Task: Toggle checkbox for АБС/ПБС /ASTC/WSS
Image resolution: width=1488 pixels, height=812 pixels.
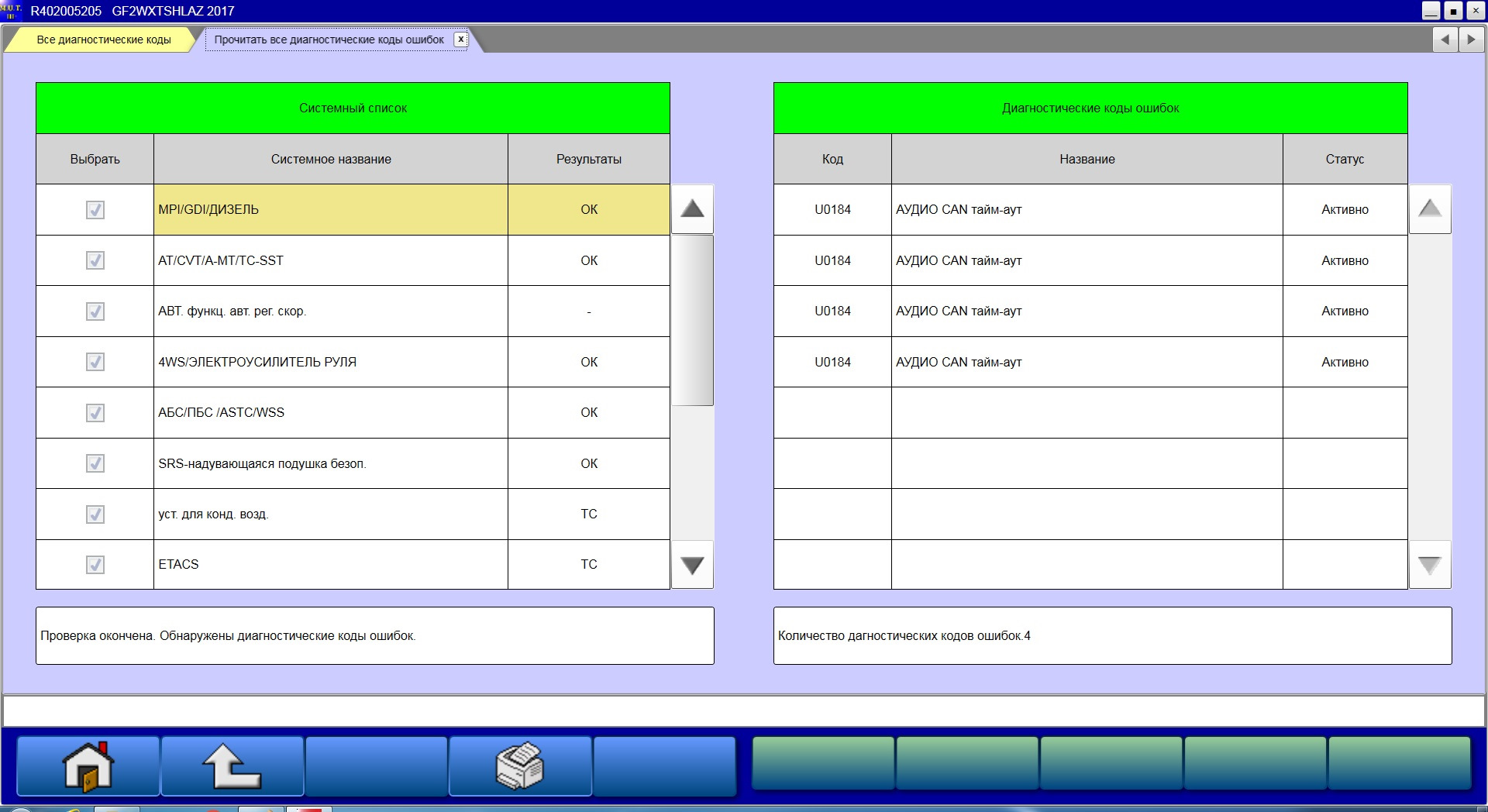Action: (95, 413)
